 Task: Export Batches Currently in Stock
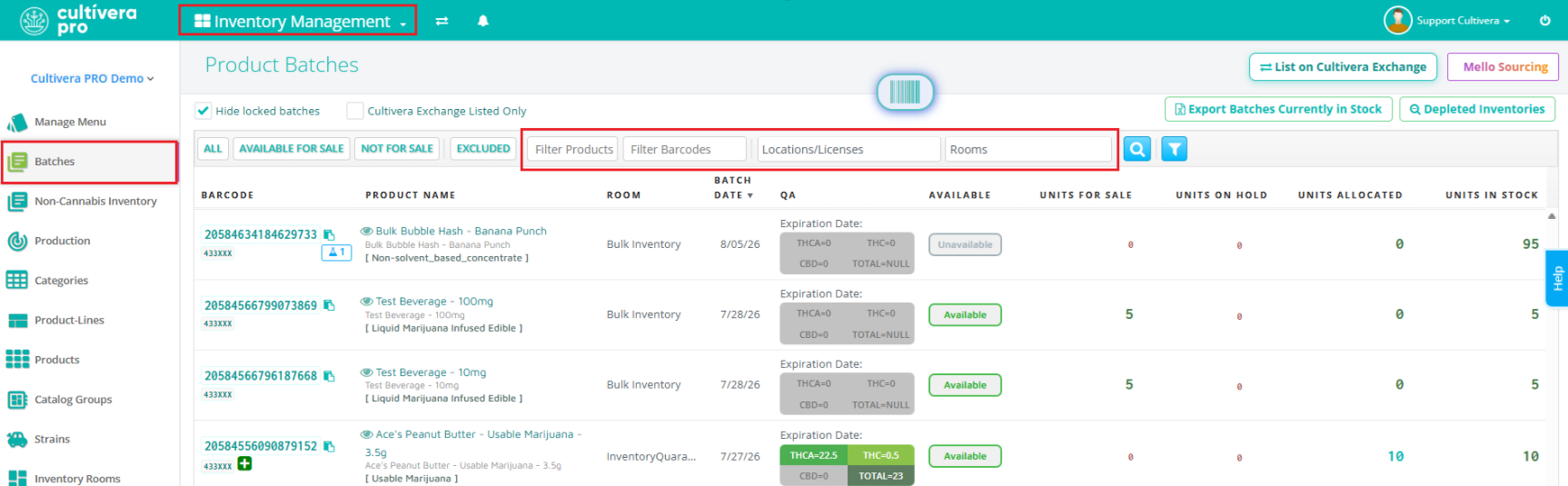(x=1278, y=109)
